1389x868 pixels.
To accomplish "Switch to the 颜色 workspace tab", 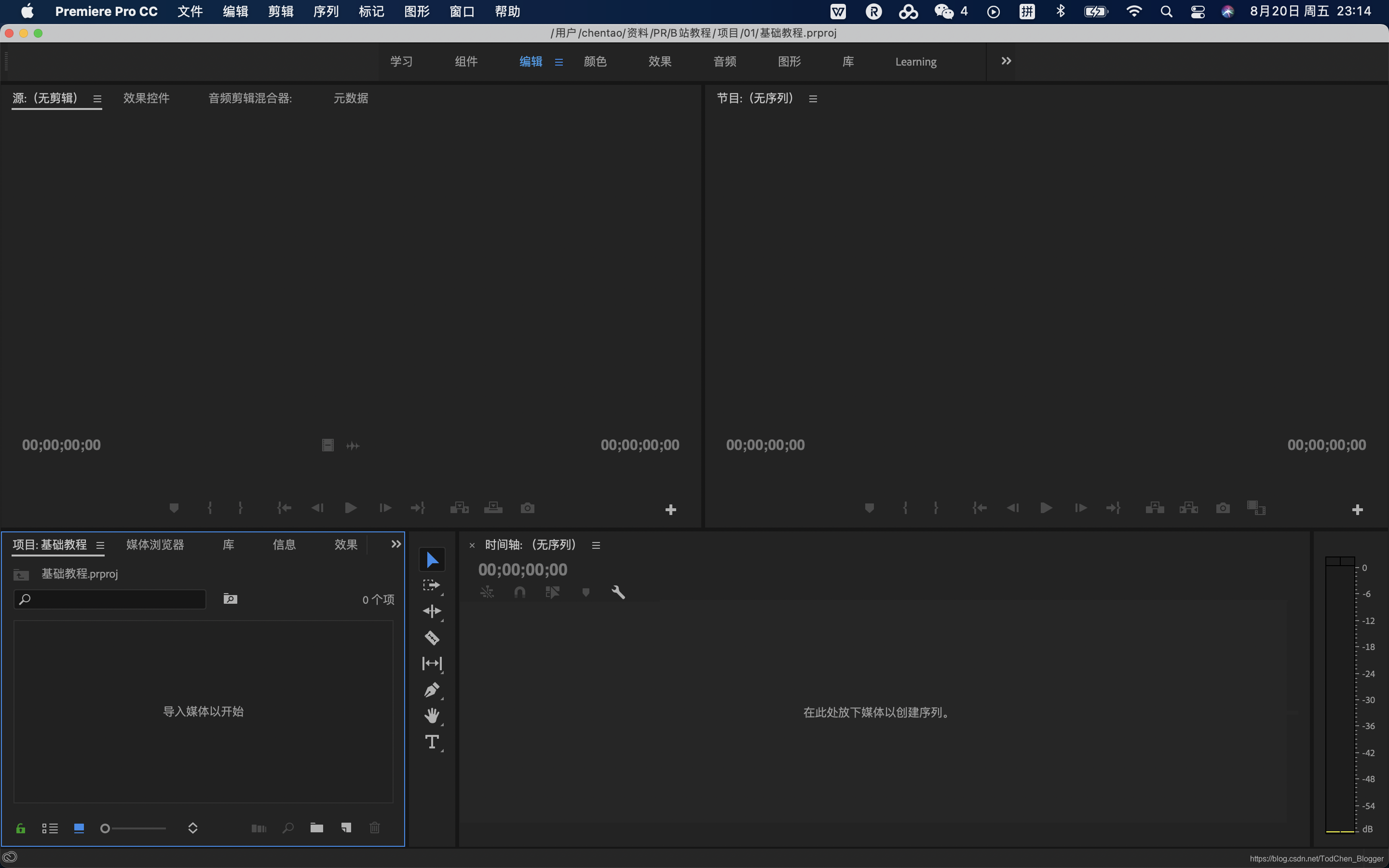I will pos(595,61).
